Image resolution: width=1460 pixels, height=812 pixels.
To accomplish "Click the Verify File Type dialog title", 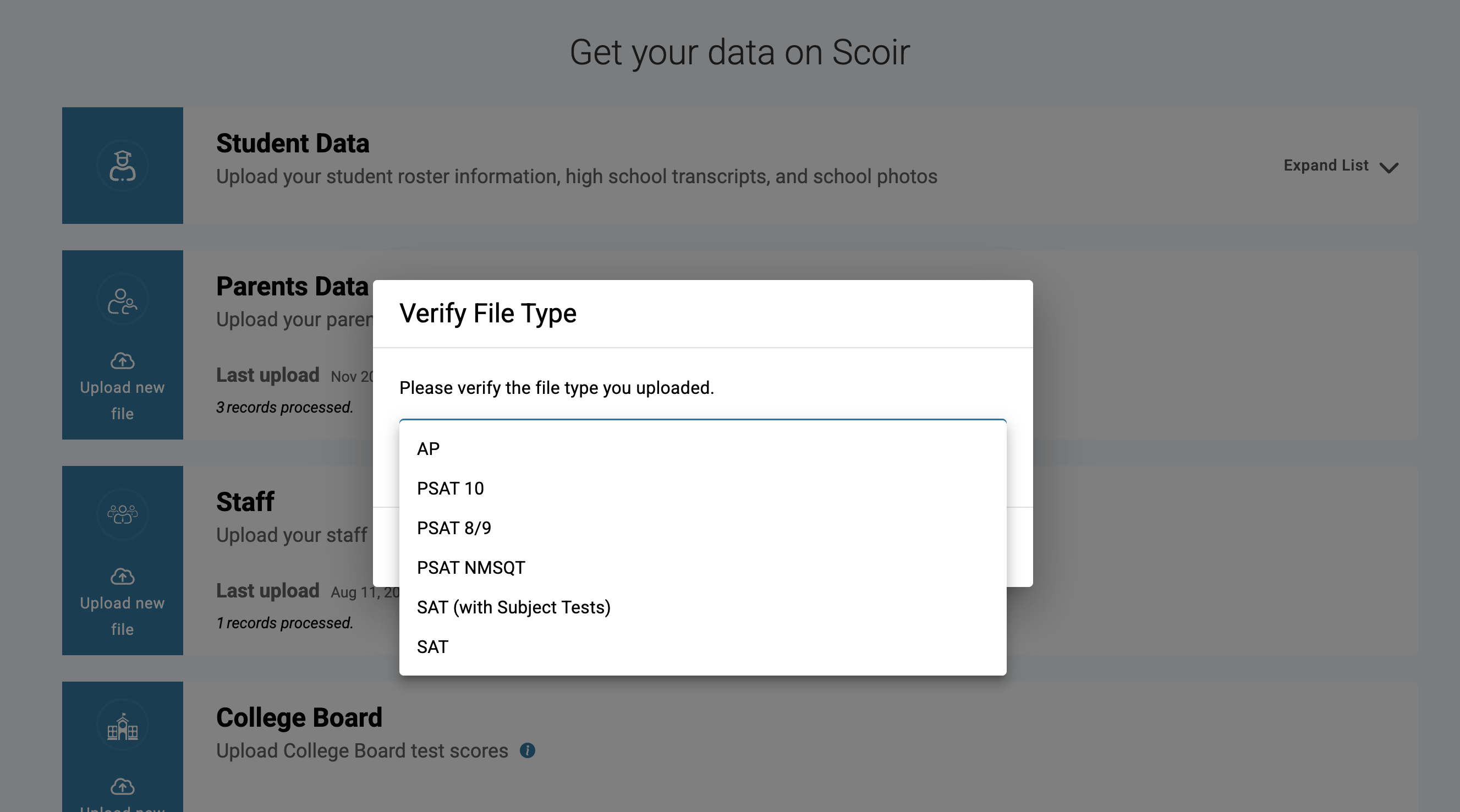I will coord(488,314).
